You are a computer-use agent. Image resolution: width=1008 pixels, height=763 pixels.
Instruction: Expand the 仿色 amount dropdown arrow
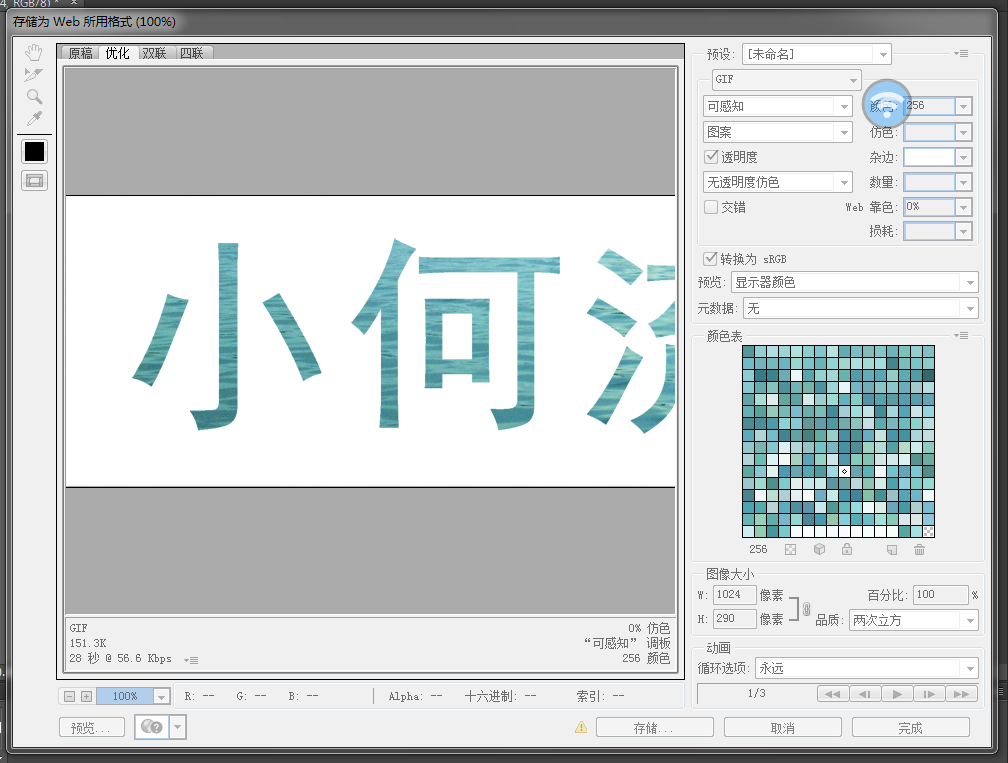coord(963,132)
